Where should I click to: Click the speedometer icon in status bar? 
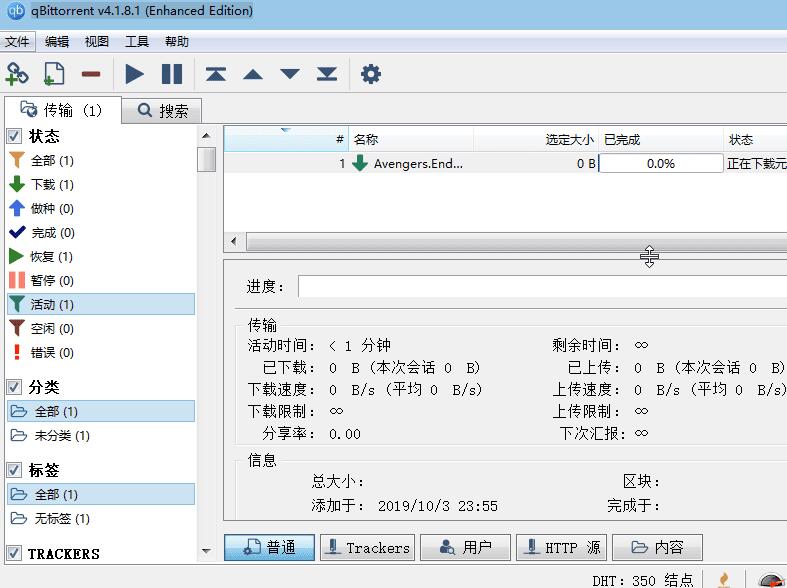coord(772,580)
